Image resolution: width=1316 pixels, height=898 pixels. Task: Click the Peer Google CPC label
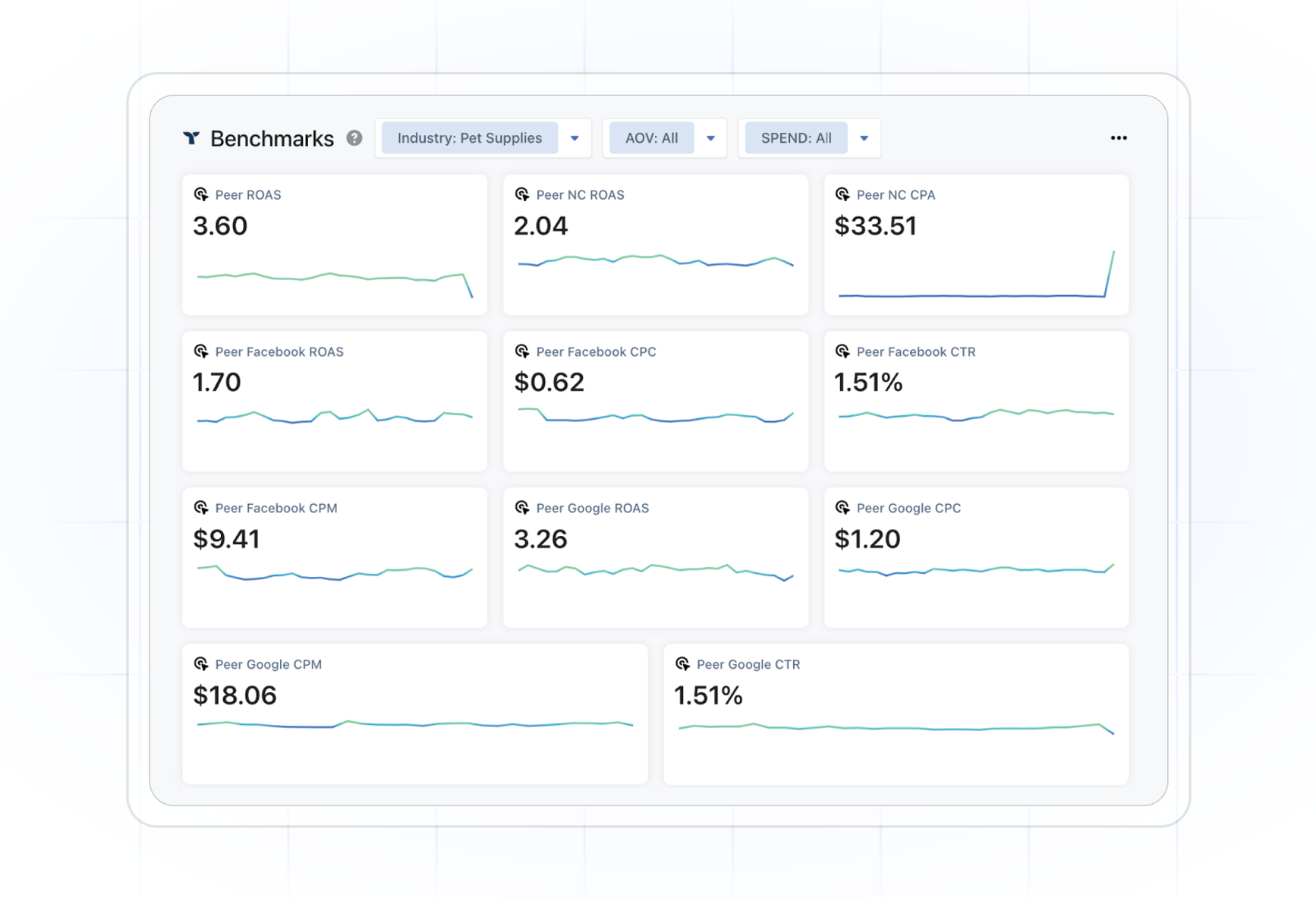[908, 508]
